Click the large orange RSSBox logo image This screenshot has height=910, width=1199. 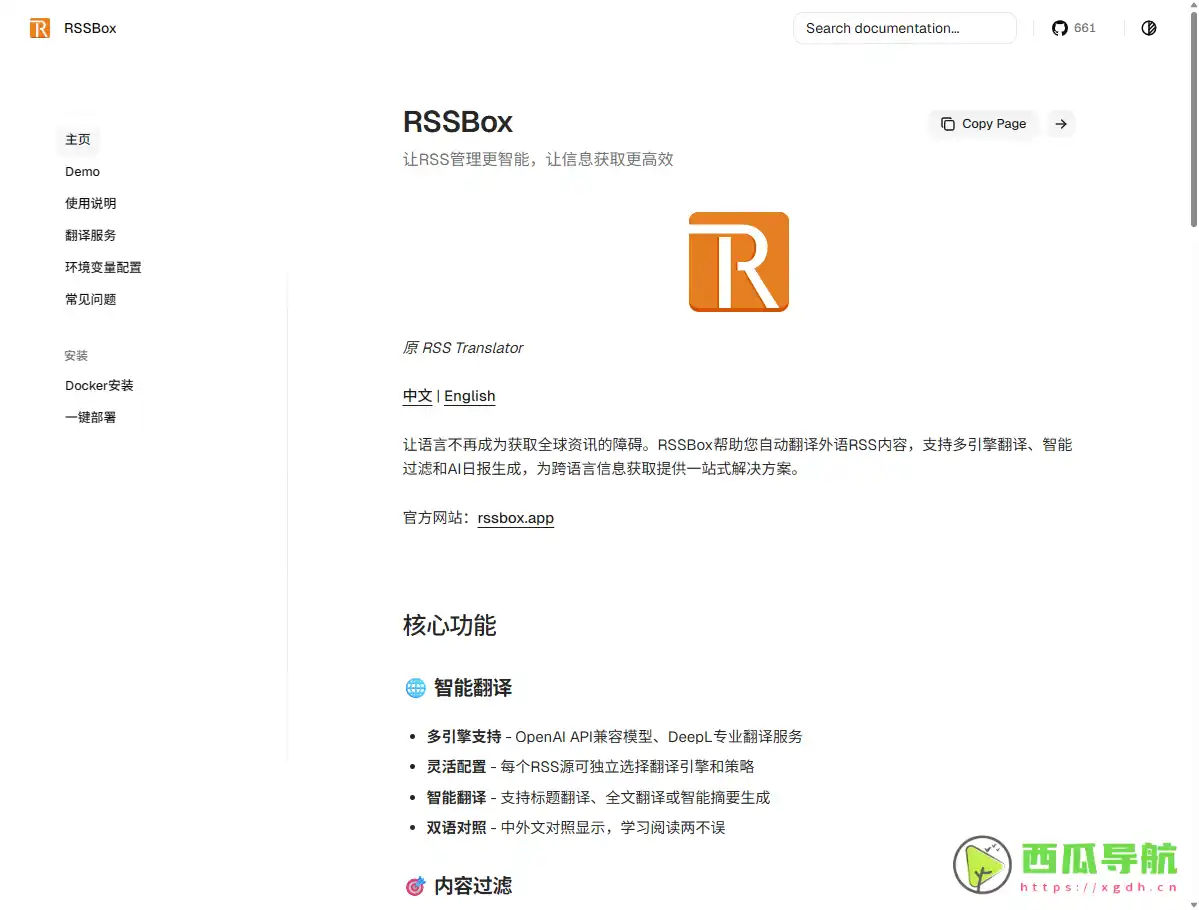pos(738,261)
